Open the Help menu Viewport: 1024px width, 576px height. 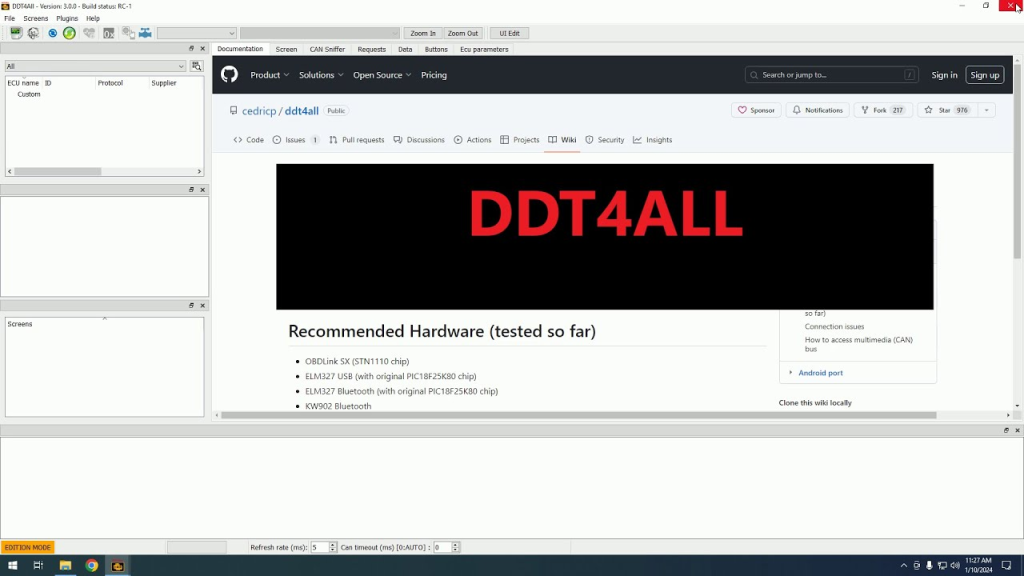[x=93, y=18]
